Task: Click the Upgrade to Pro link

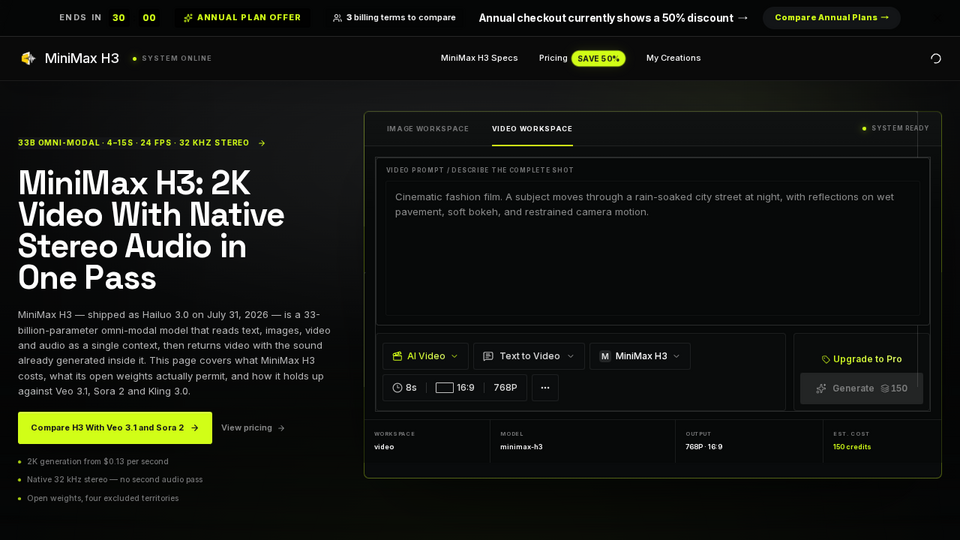Action: [x=861, y=359]
